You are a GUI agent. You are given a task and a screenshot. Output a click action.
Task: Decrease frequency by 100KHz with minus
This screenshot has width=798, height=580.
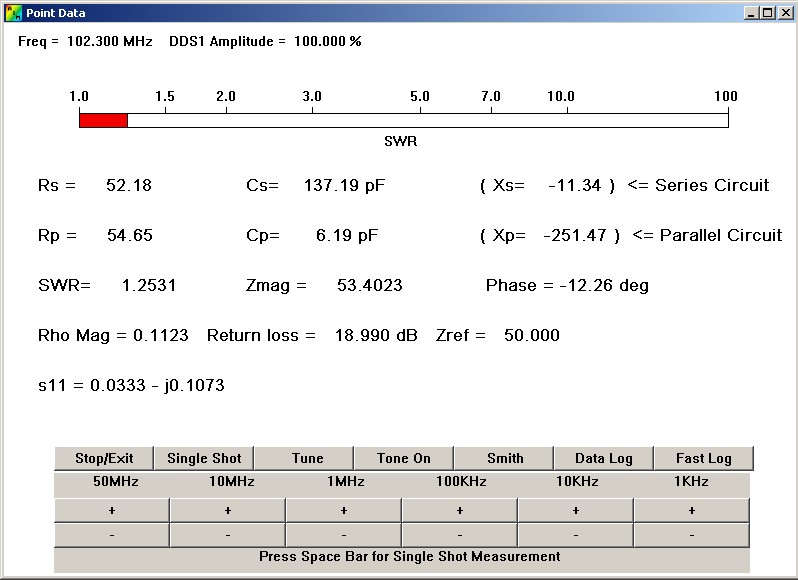pyautogui.click(x=459, y=535)
